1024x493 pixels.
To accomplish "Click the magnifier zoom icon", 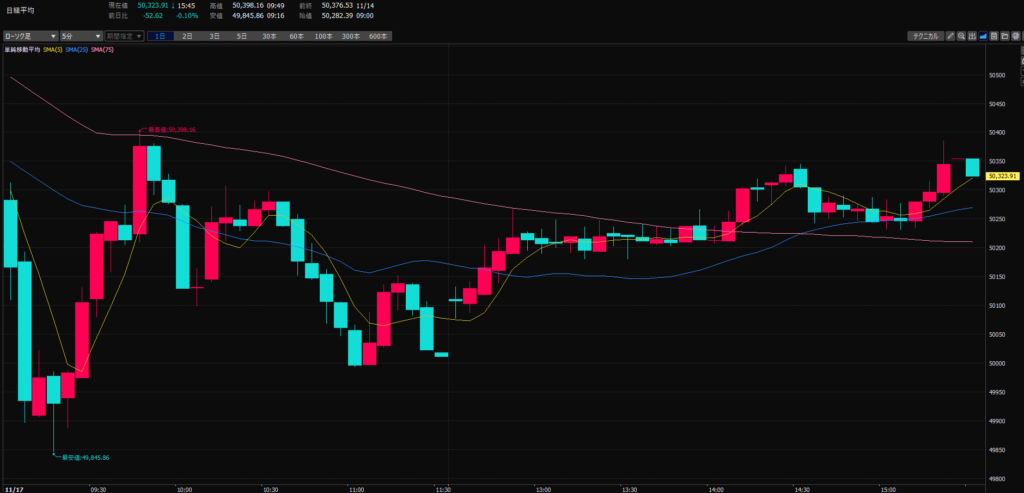I will (x=962, y=36).
